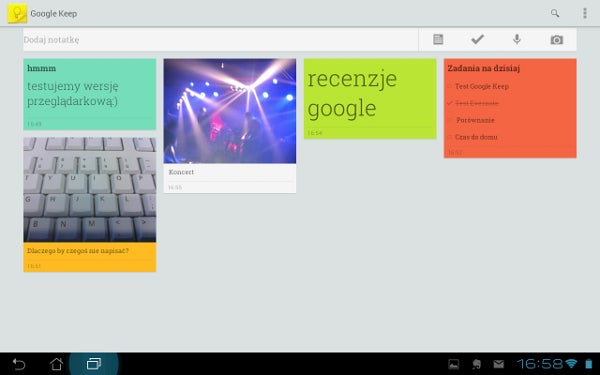600x375 pixels.
Task: Create a new text note icon
Action: pyautogui.click(x=438, y=39)
